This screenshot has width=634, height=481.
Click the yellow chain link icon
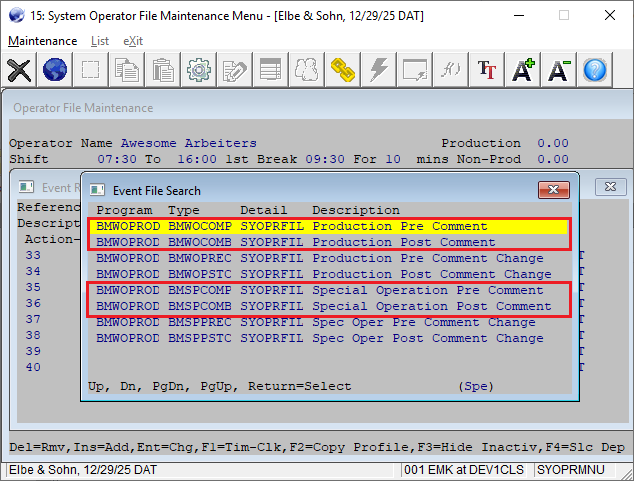click(343, 70)
